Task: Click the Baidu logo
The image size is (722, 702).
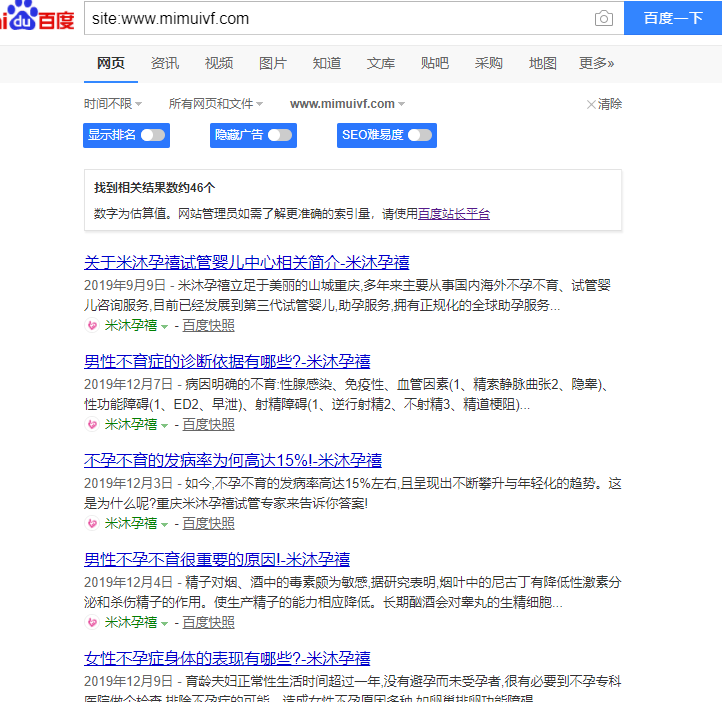Action: click(x=37, y=17)
